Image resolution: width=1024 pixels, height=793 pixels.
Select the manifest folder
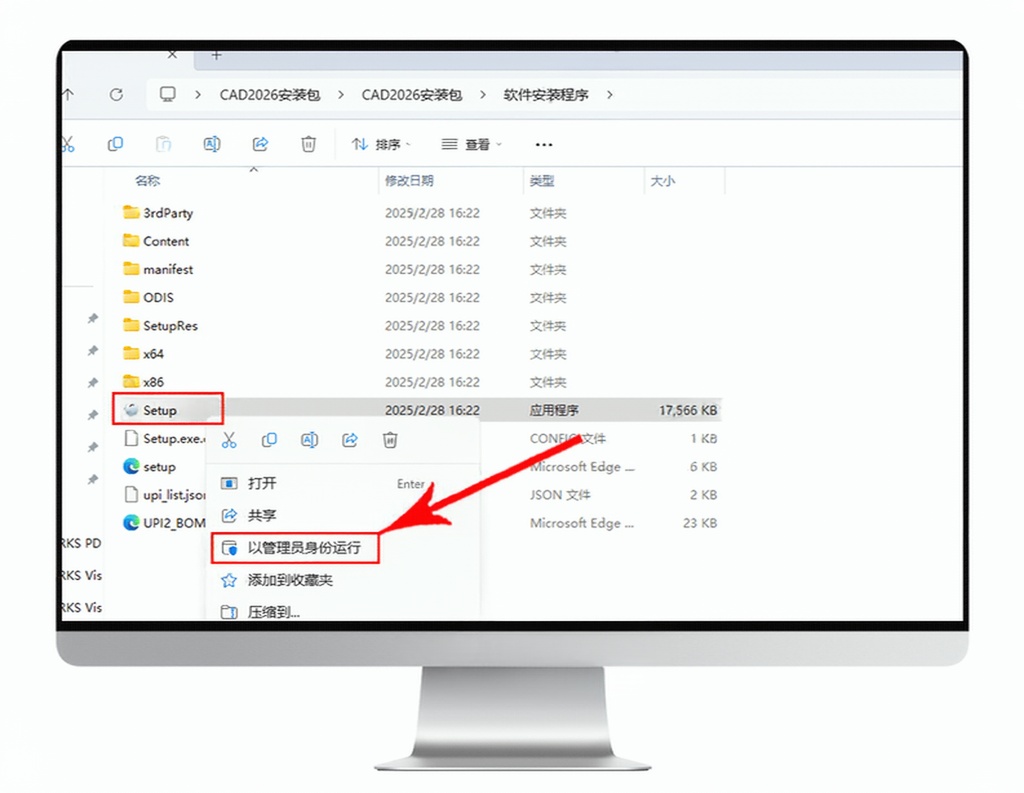click(158, 269)
